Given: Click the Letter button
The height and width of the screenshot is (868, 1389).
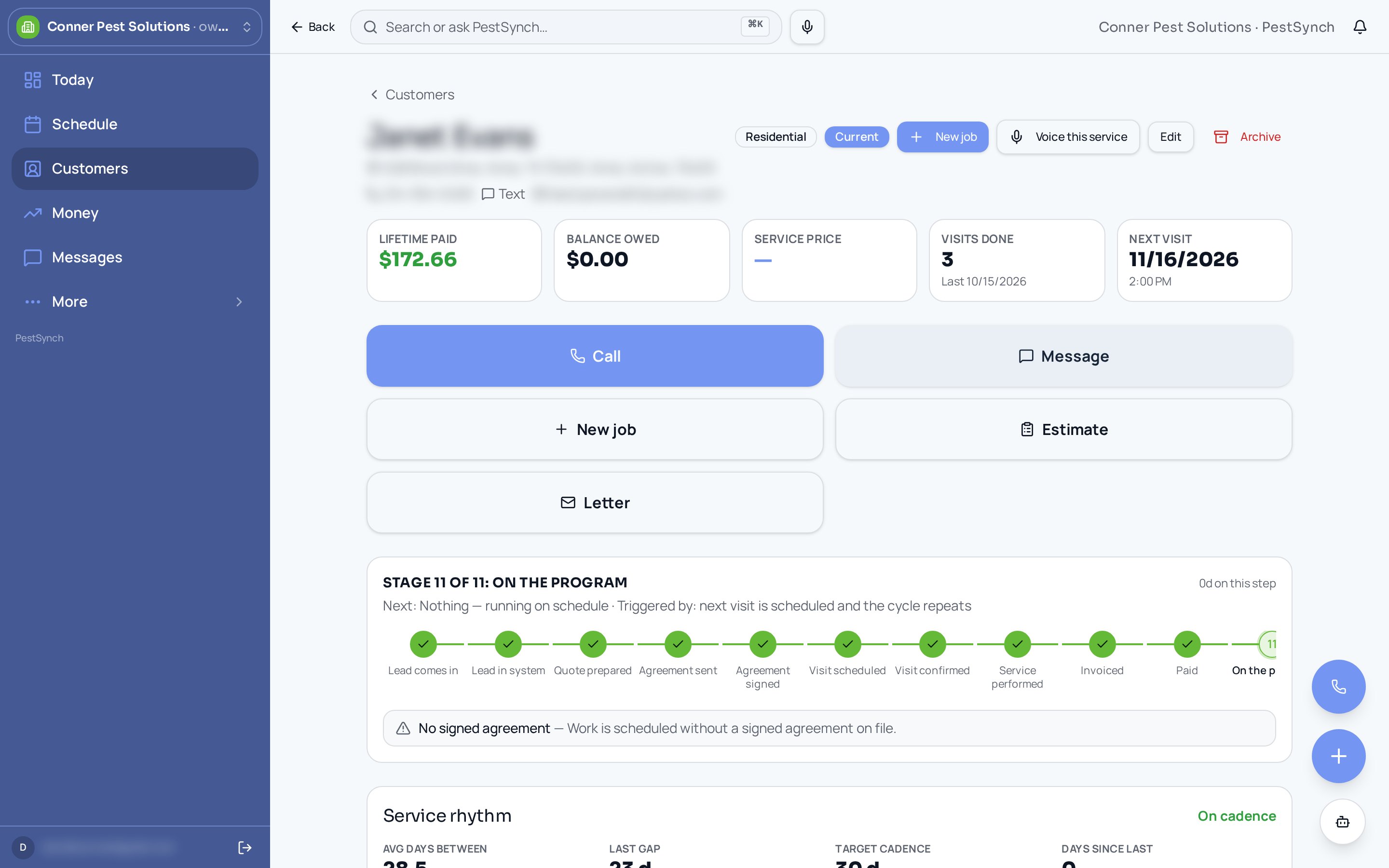Looking at the screenshot, I should click(595, 502).
